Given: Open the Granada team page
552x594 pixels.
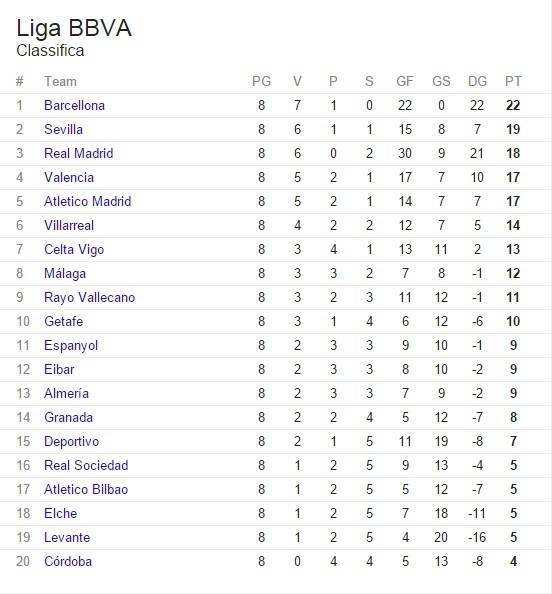Looking at the screenshot, I should (68, 417).
